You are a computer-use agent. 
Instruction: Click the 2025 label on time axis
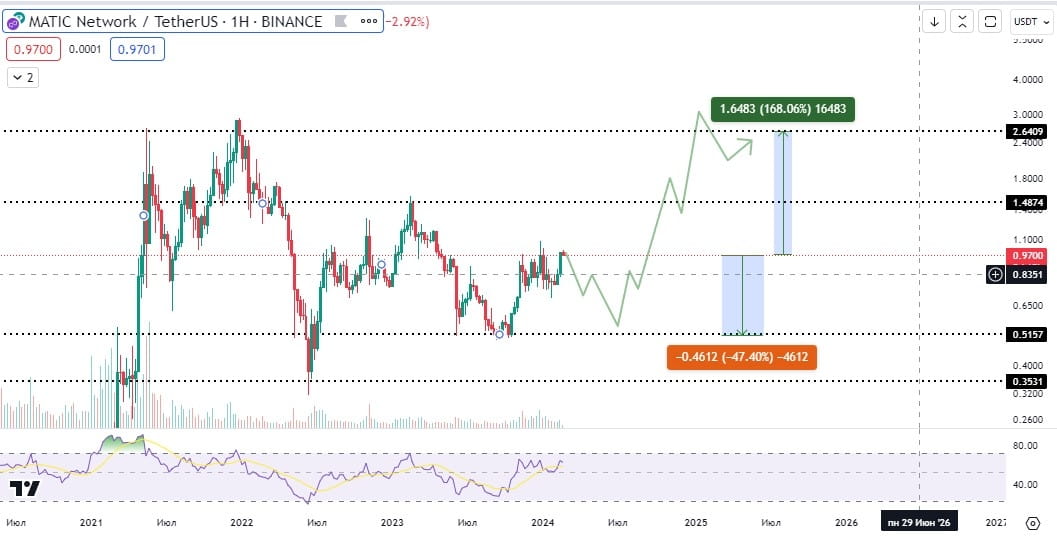tap(696, 523)
